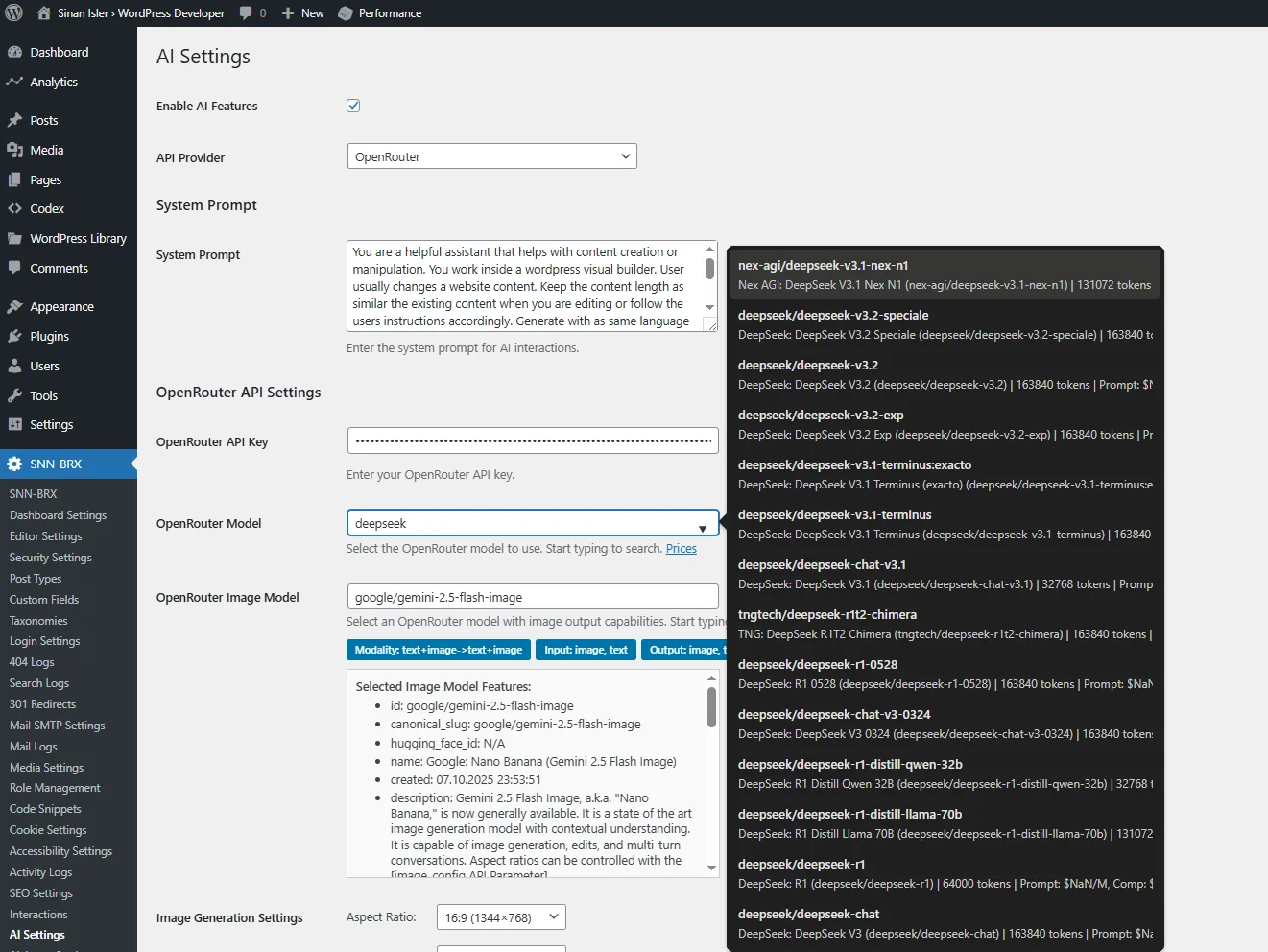Click the Appearance brush icon
The width and height of the screenshot is (1268, 952).
[14, 306]
